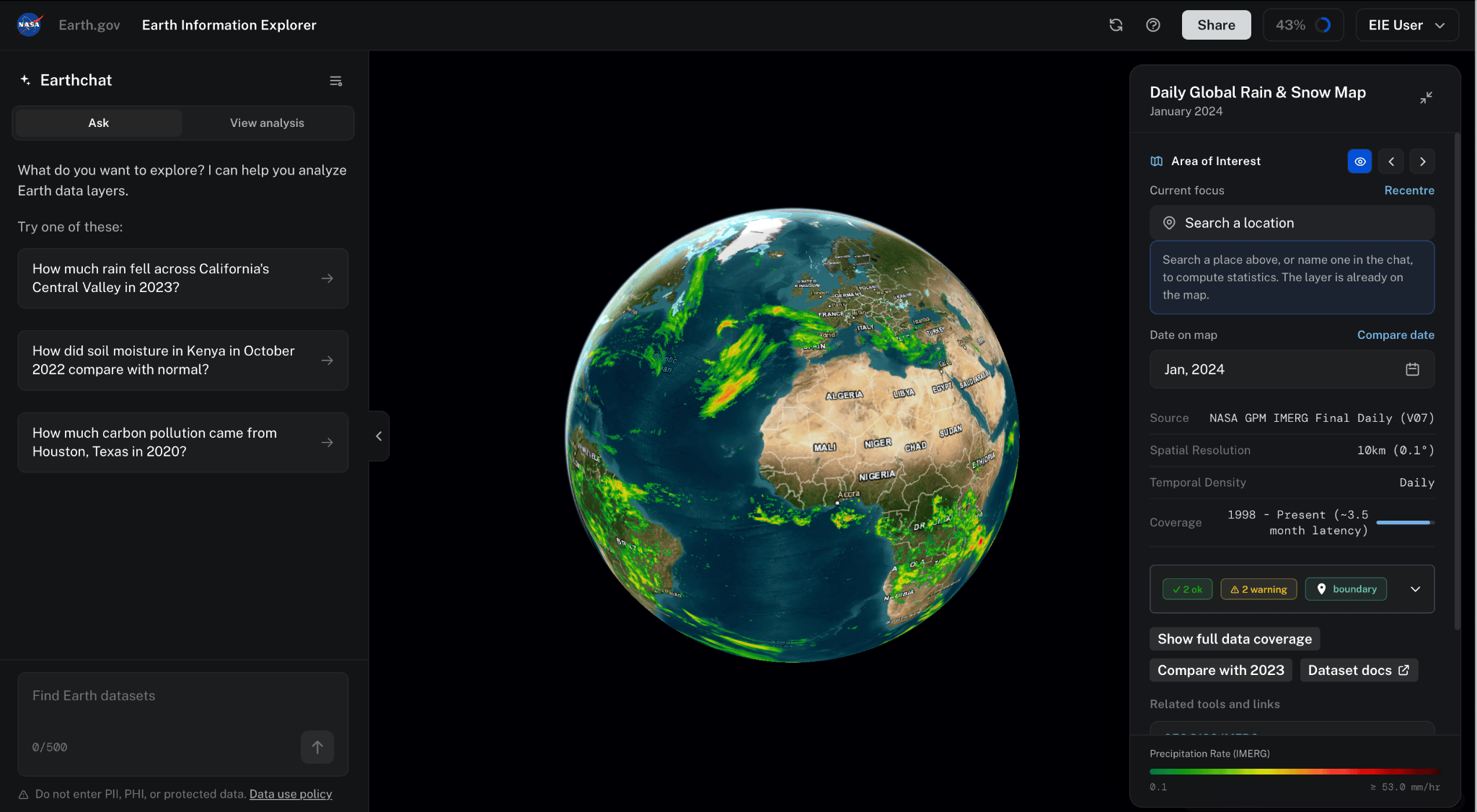This screenshot has height=812, width=1477.
Task: Click the Earthchat sparkle icon
Action: [x=25, y=80]
